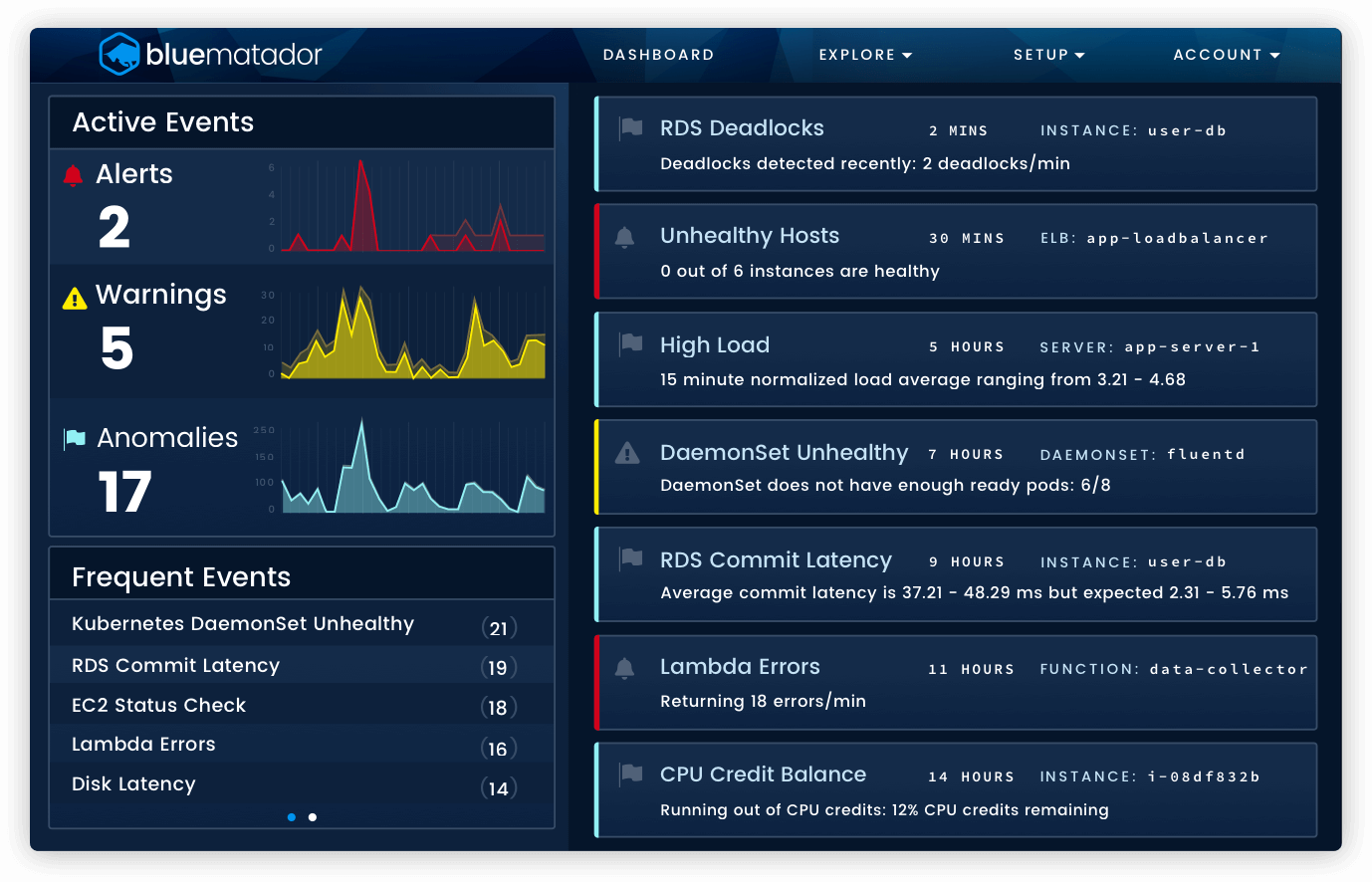Image resolution: width=1372 pixels, height=882 pixels.
Task: Click the warning triangle on DaemonSet Unhealthy event
Action: pos(627,453)
